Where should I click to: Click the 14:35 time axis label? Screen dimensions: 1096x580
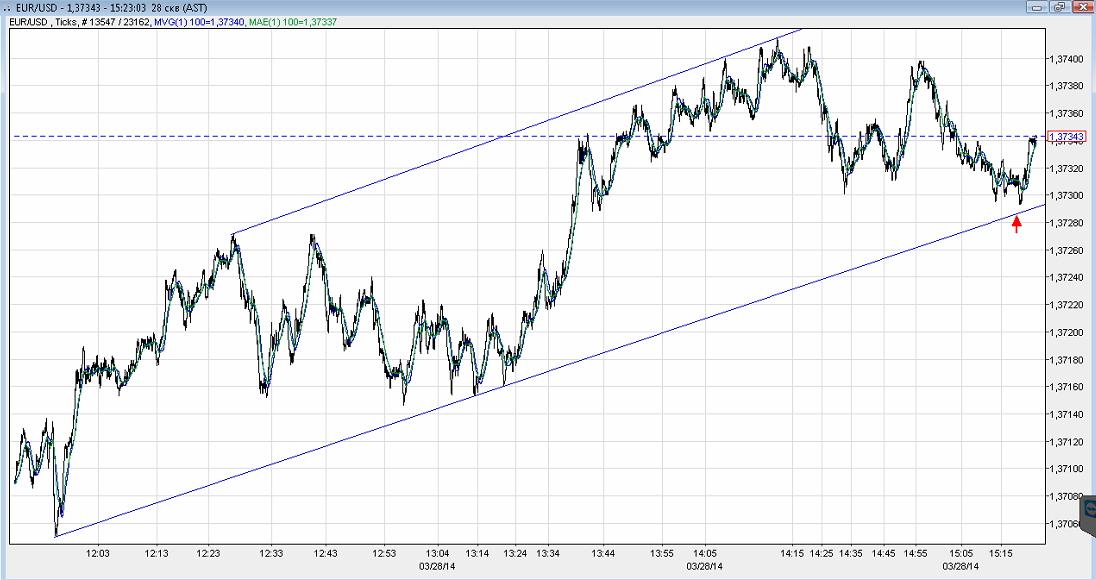point(851,553)
